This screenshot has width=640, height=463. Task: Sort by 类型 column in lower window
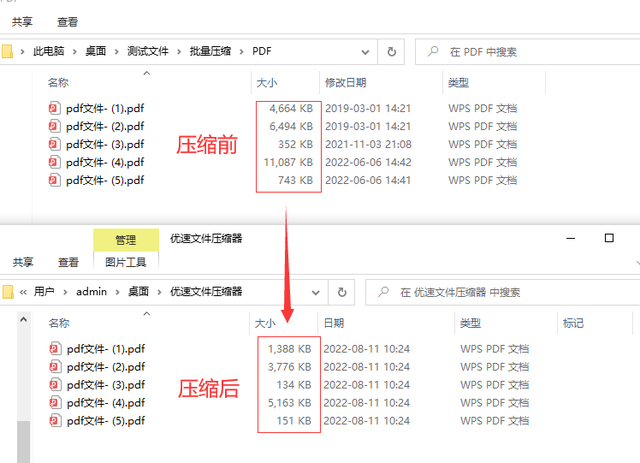(470, 323)
